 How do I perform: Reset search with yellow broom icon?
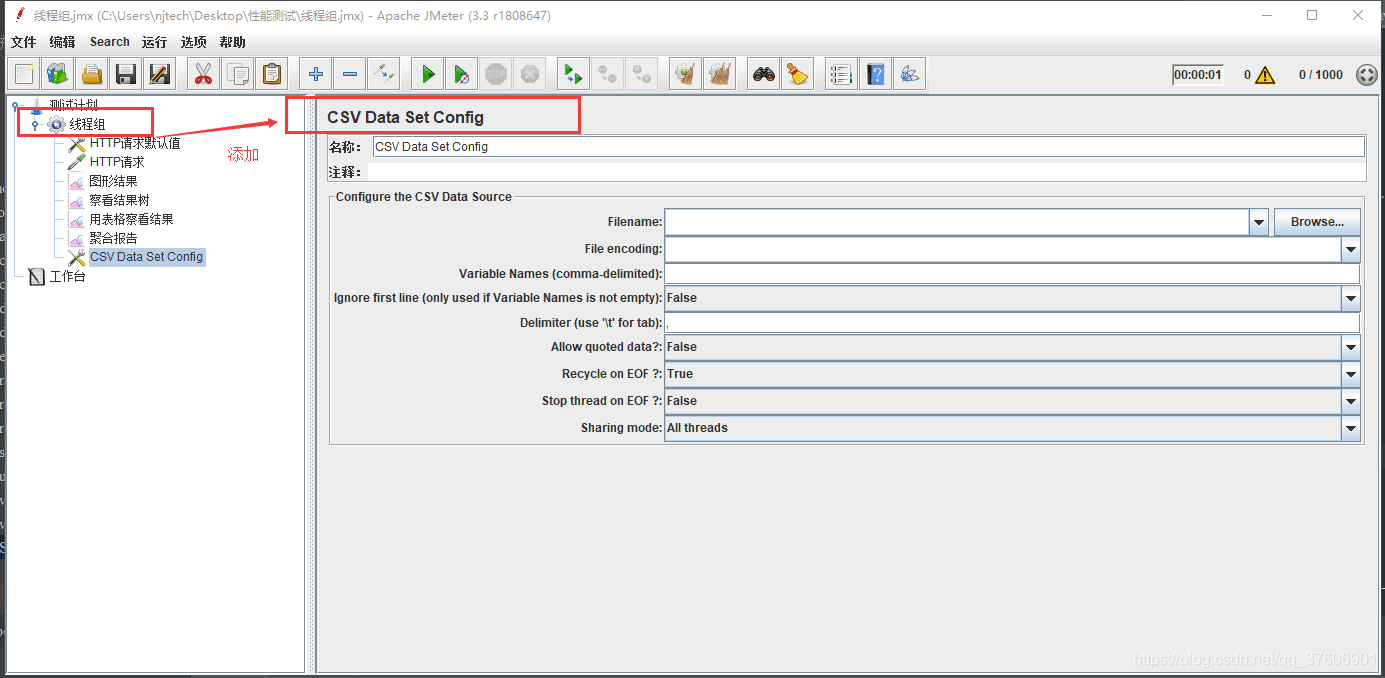click(798, 74)
